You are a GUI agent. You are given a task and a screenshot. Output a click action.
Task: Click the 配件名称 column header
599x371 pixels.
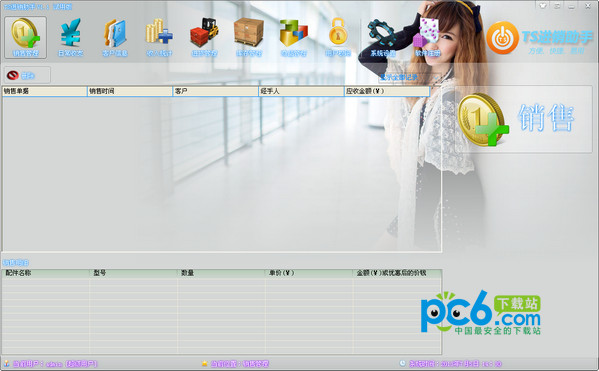46,273
